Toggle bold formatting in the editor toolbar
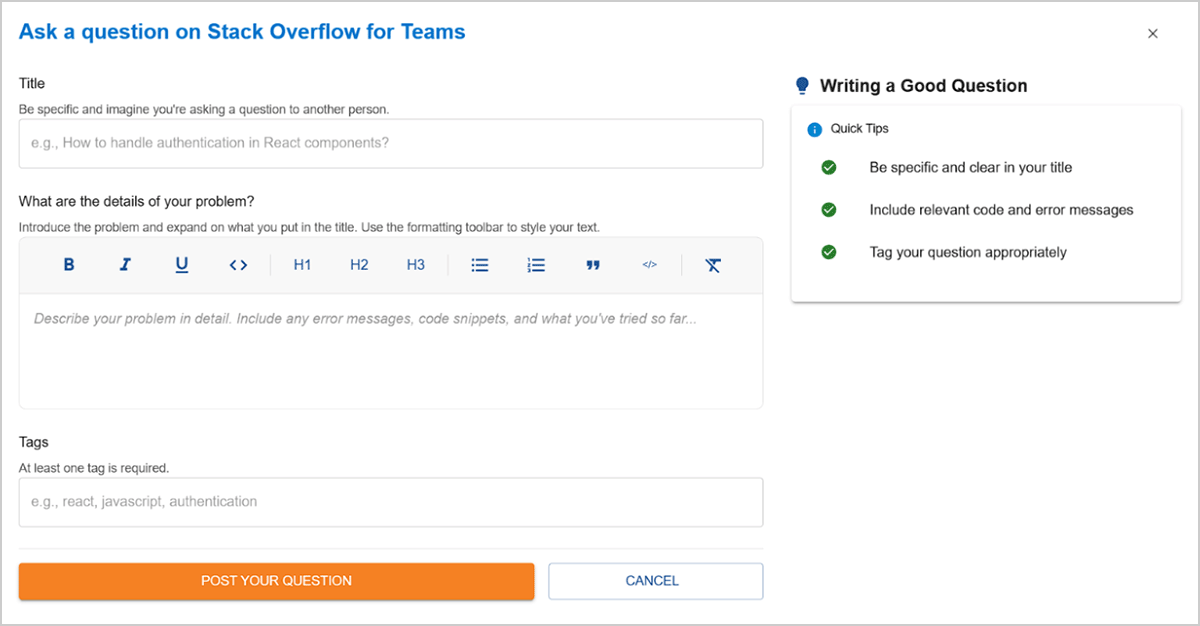The width and height of the screenshot is (1200, 626). pyautogui.click(x=69, y=265)
